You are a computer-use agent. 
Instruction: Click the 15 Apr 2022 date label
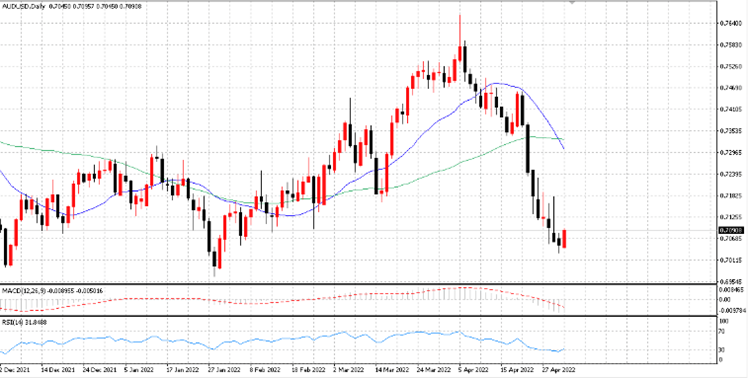(517, 370)
